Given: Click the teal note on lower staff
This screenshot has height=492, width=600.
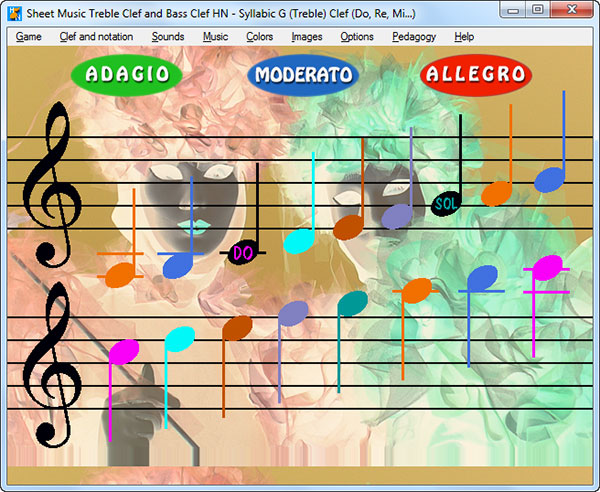Looking at the screenshot, I should (x=352, y=304).
